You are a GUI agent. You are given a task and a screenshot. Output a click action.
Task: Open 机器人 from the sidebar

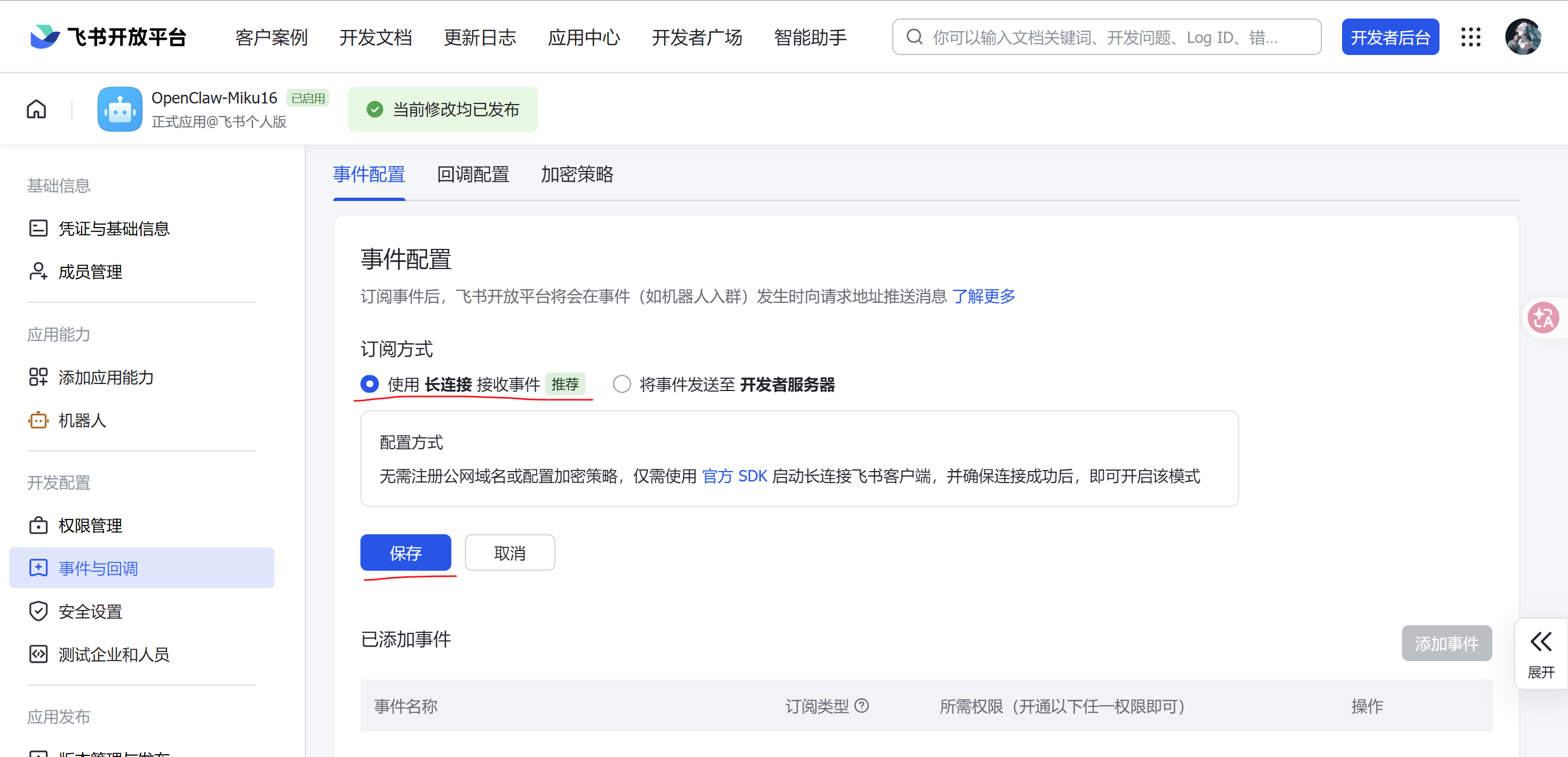click(82, 420)
